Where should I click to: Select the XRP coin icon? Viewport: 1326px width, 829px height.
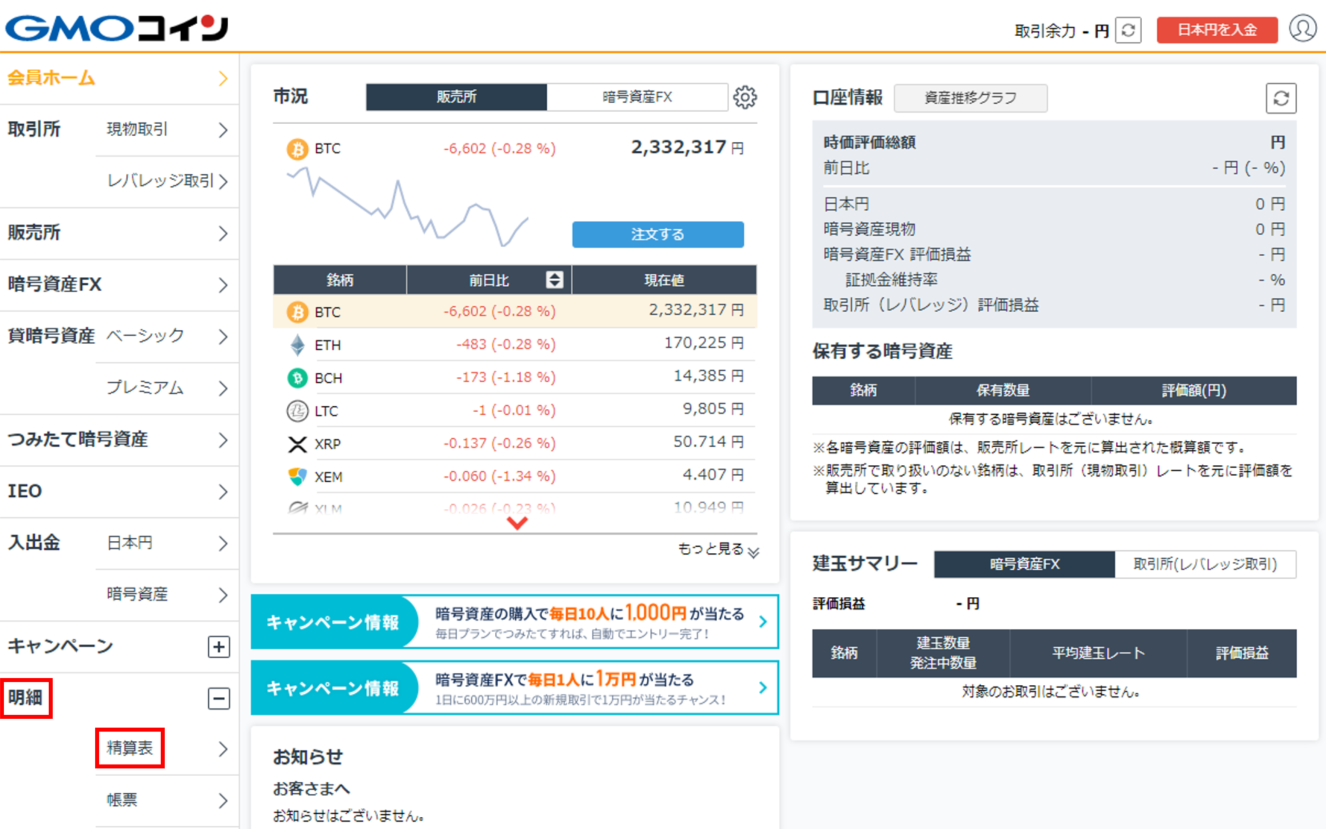[297, 444]
